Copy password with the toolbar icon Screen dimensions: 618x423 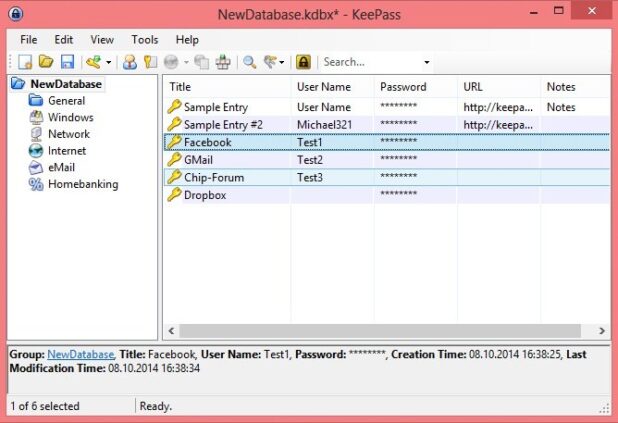pyautogui.click(x=149, y=62)
